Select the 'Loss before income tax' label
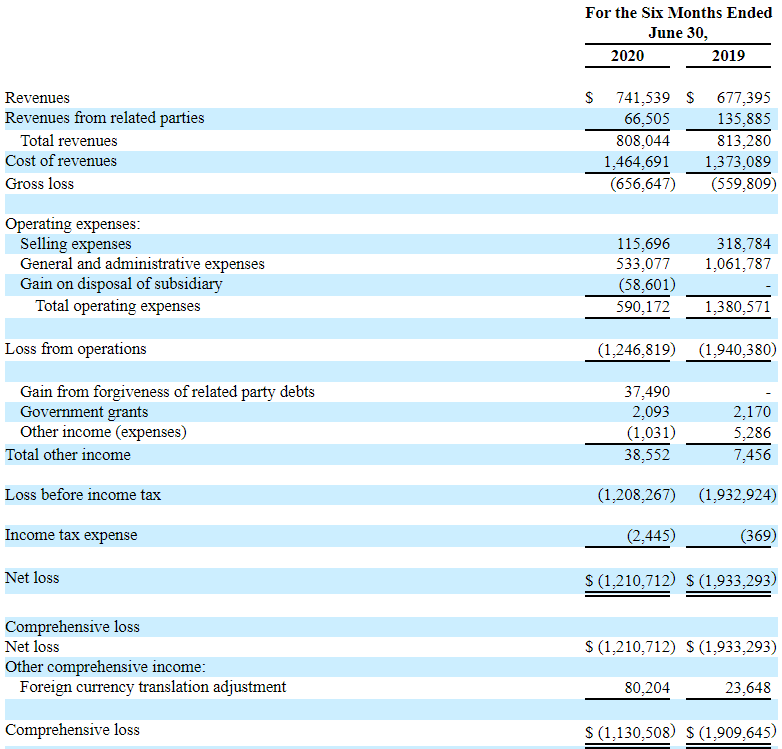The image size is (782, 749). pos(82,495)
